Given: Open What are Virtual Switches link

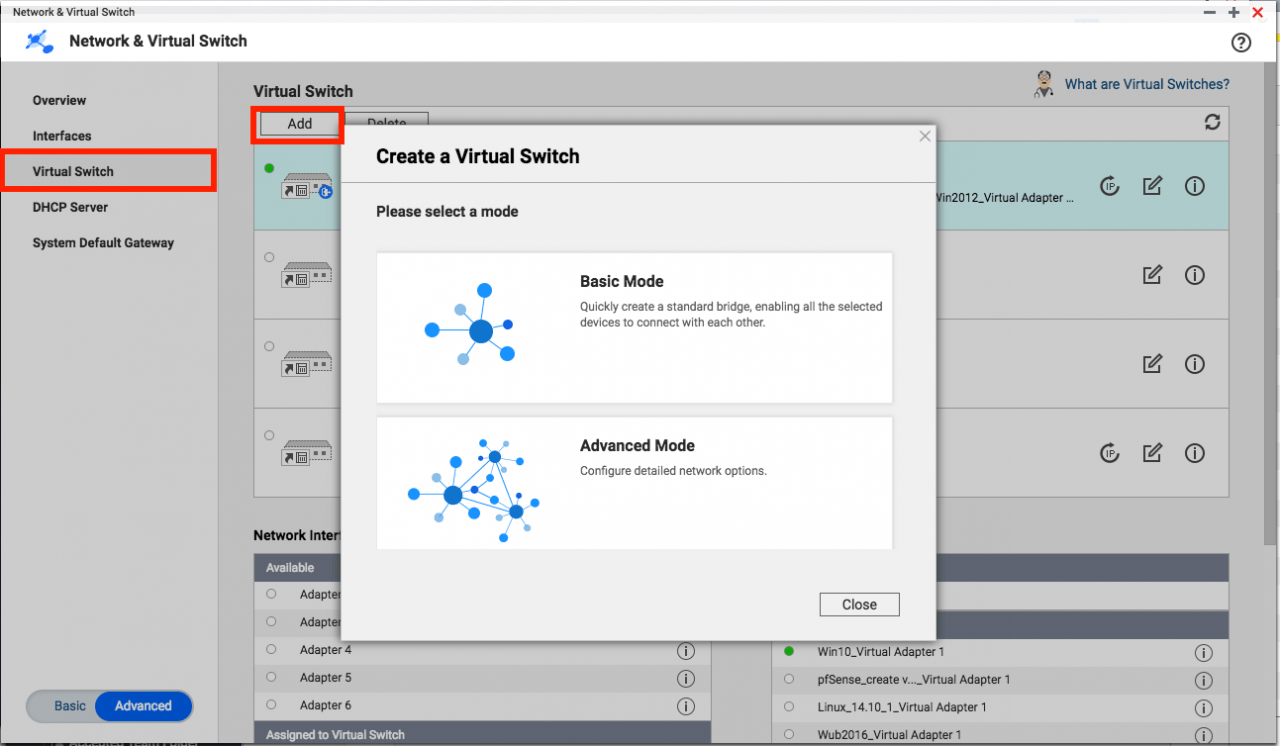Looking at the screenshot, I should coord(1146,85).
